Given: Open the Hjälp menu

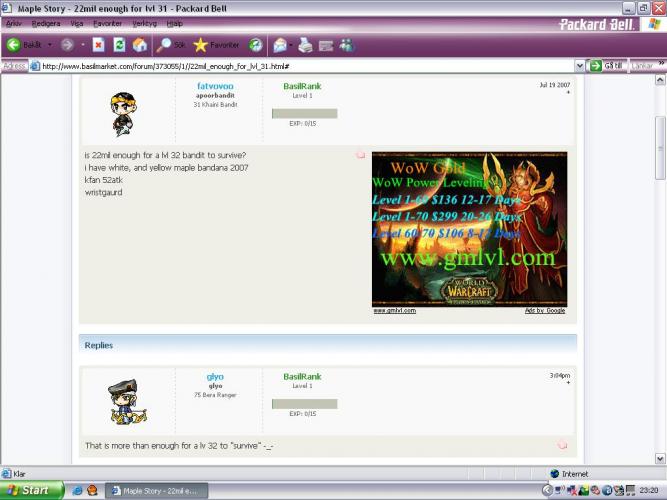Looking at the screenshot, I should pos(174,24).
